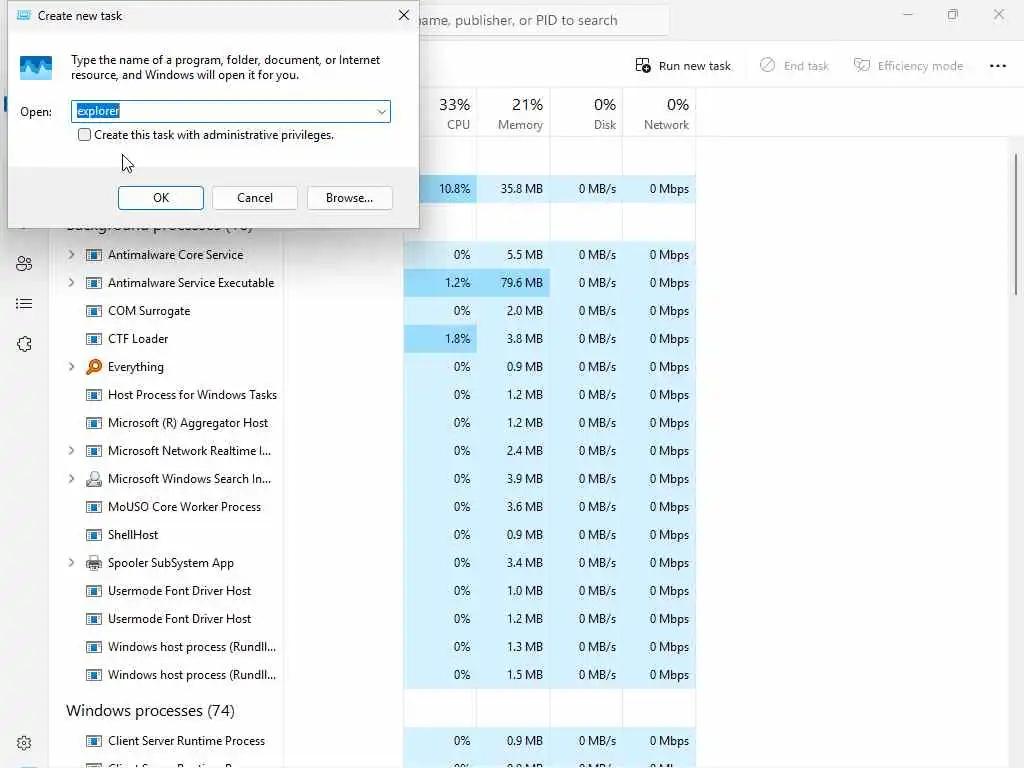Sort by Disk column header
1024x768 pixels.
tap(586, 113)
